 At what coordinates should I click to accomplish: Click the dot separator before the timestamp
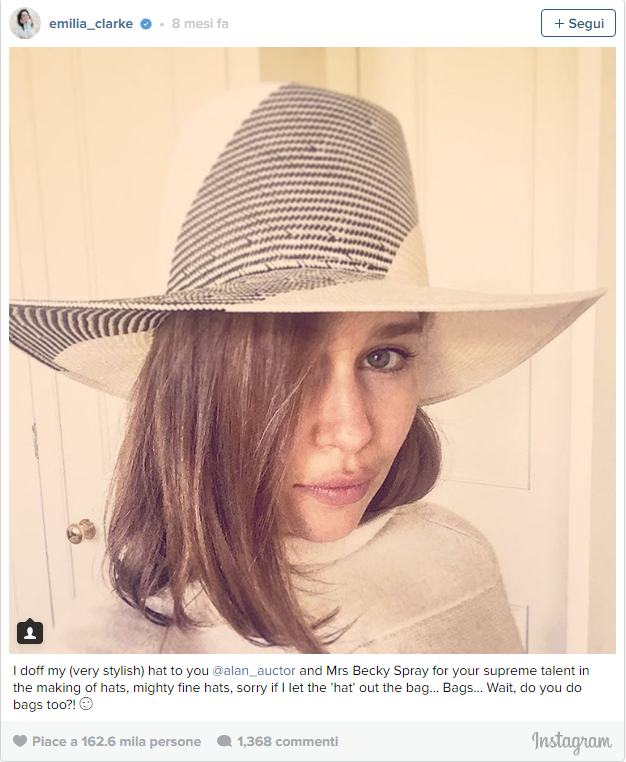point(162,24)
